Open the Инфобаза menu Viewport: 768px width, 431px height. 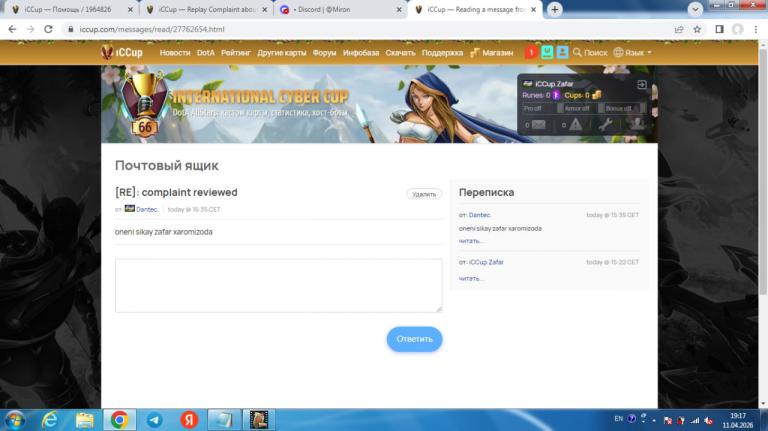pyautogui.click(x=361, y=52)
